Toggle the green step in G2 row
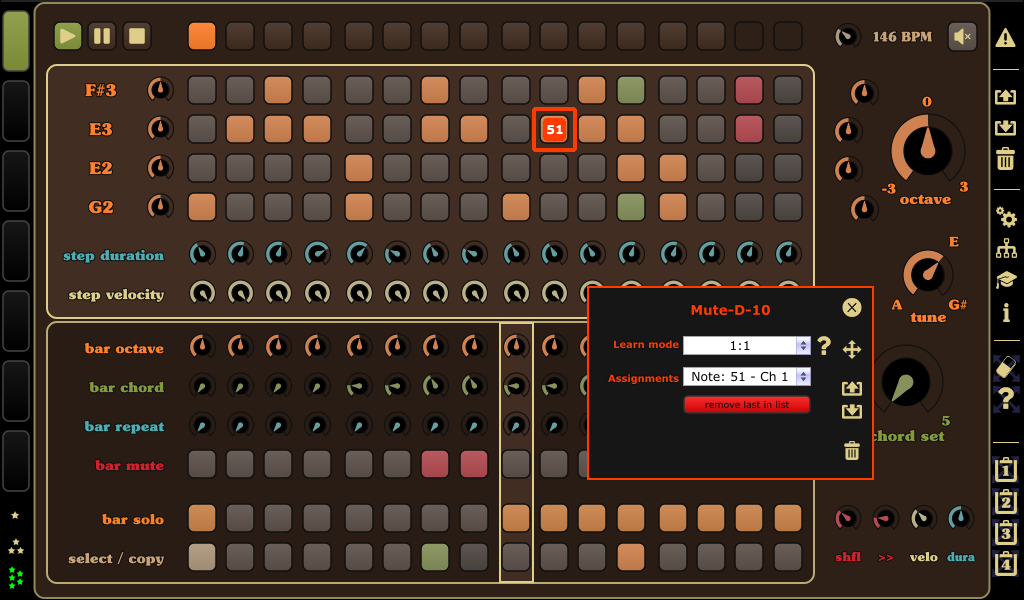This screenshot has width=1024, height=600. (x=631, y=207)
